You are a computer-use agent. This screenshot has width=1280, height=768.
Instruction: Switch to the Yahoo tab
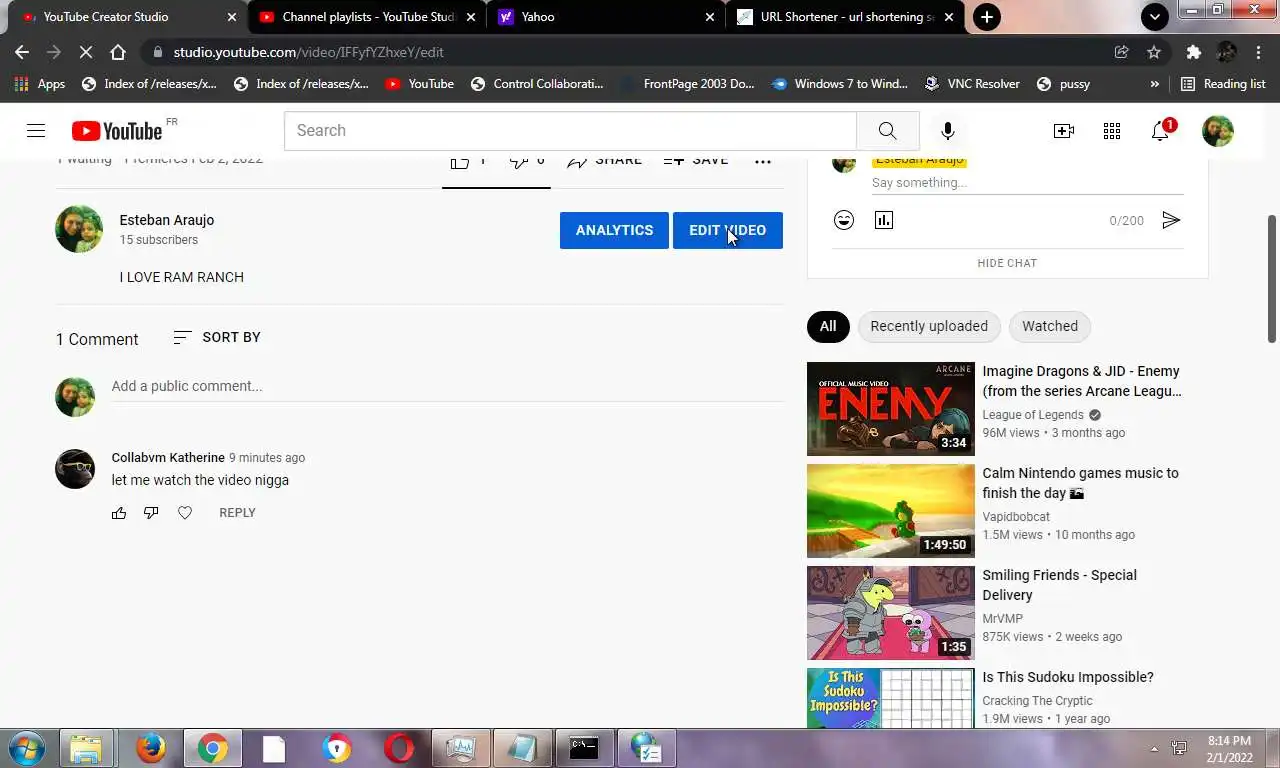(606, 17)
